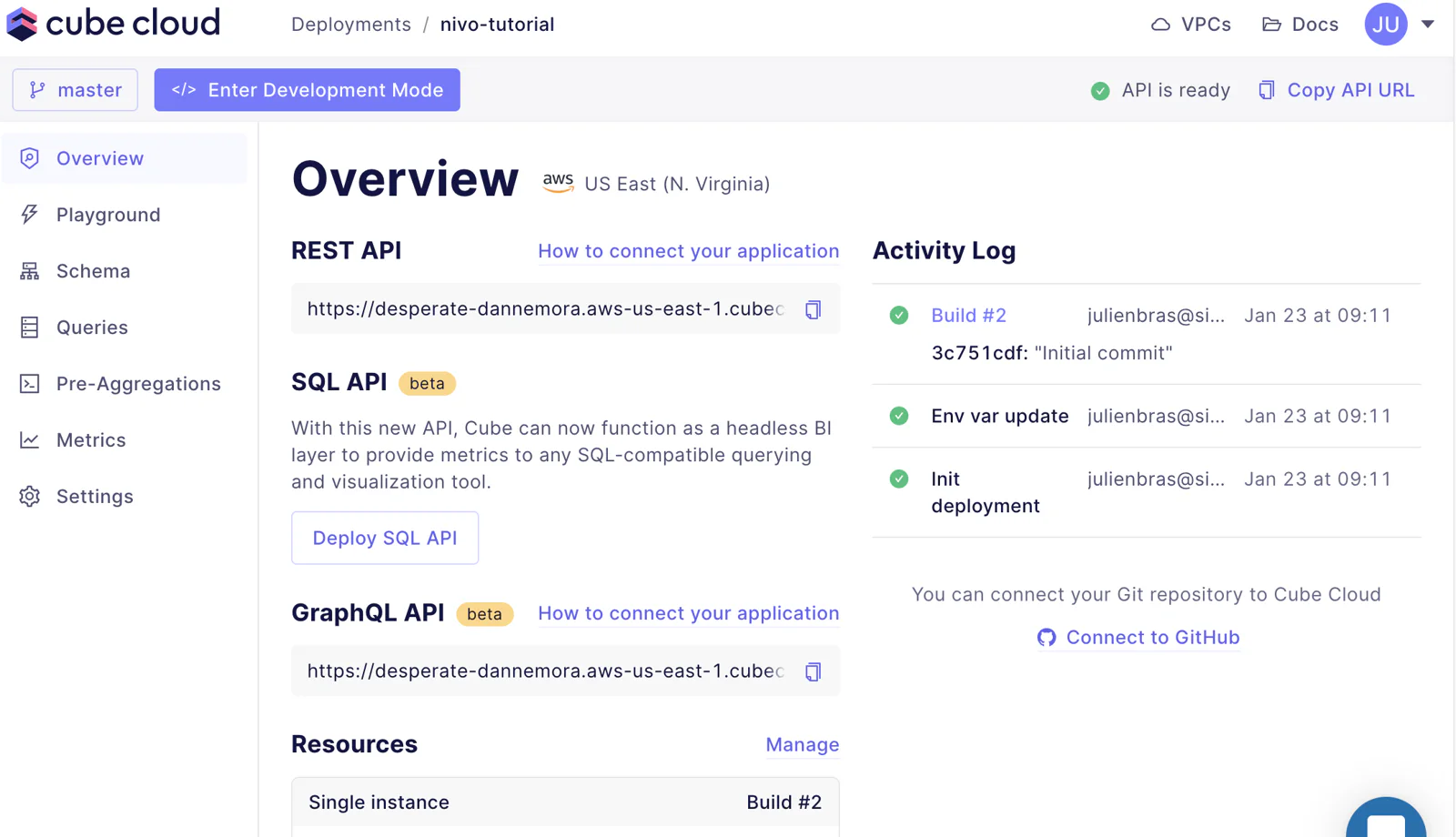Click the Queries list icon
The height and width of the screenshot is (837, 1456).
[30, 328]
